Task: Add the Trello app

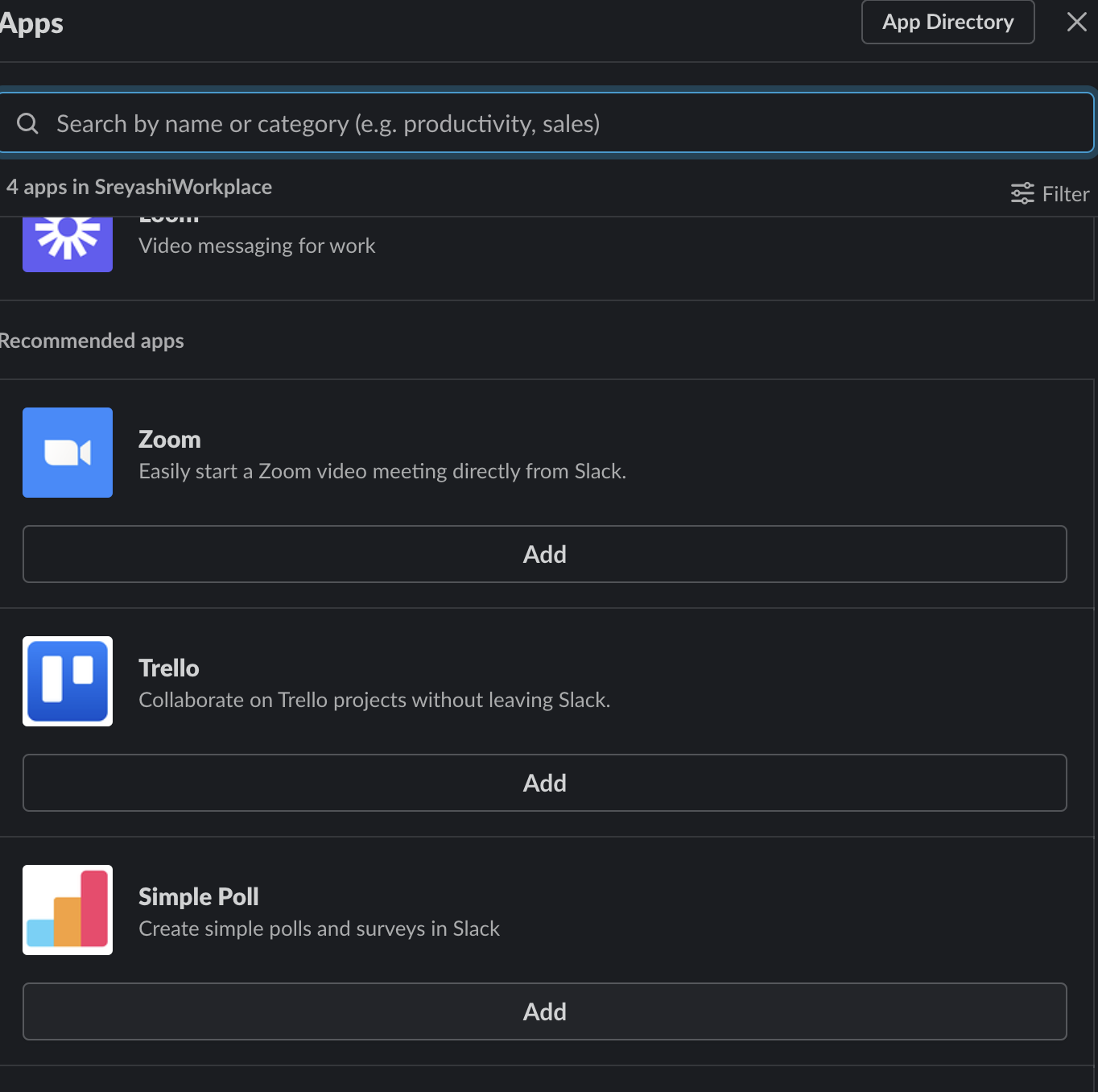Action: pyautogui.click(x=545, y=783)
